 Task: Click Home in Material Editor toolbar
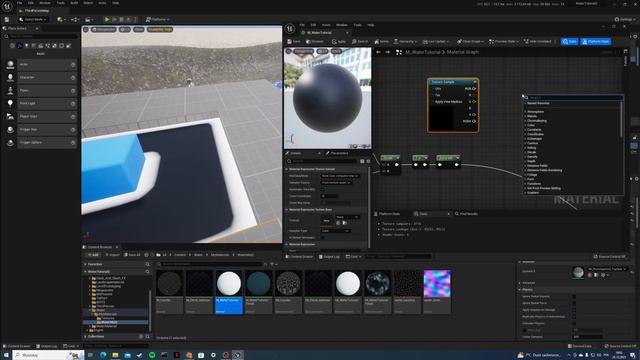tap(382, 41)
